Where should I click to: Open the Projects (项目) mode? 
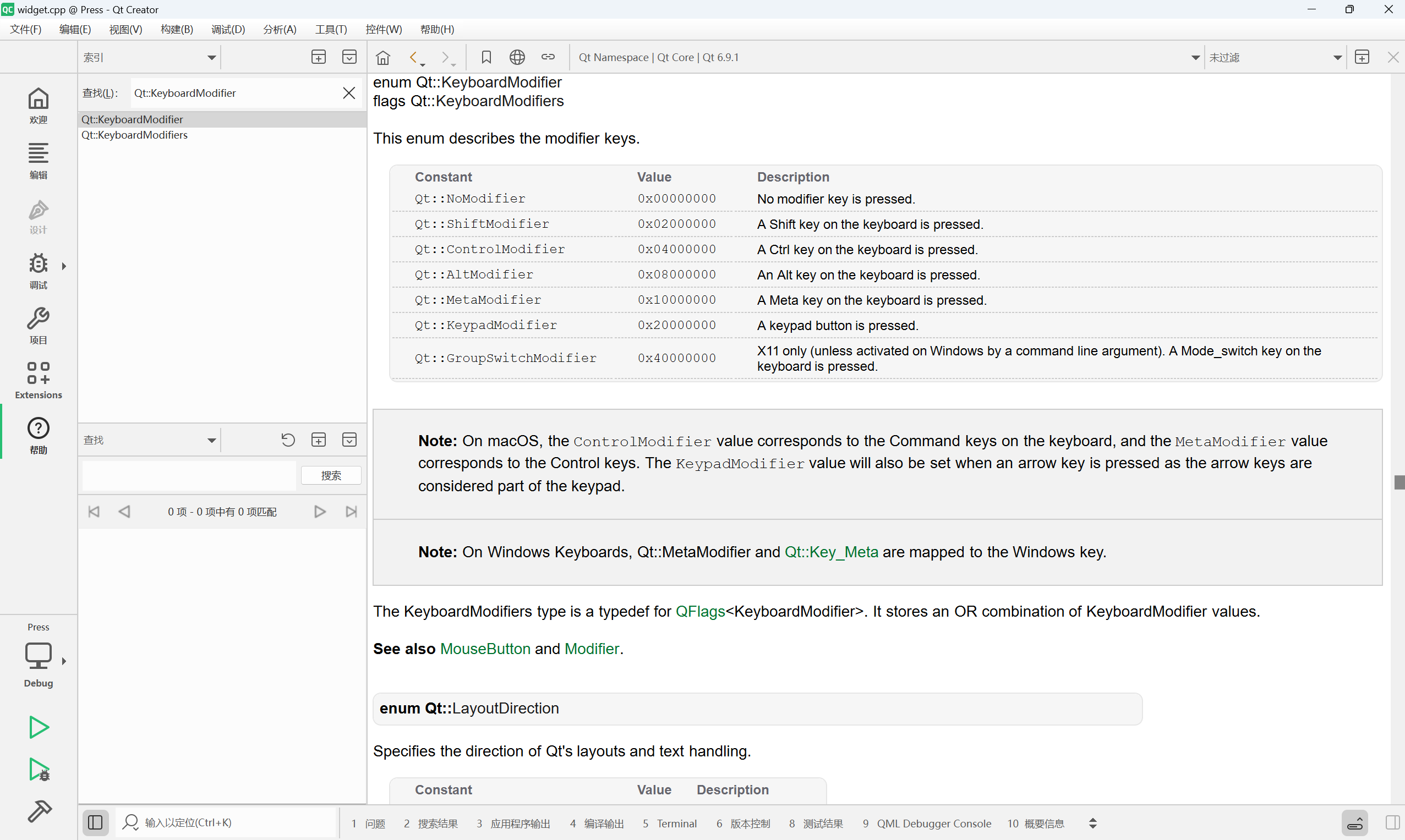click(38, 326)
